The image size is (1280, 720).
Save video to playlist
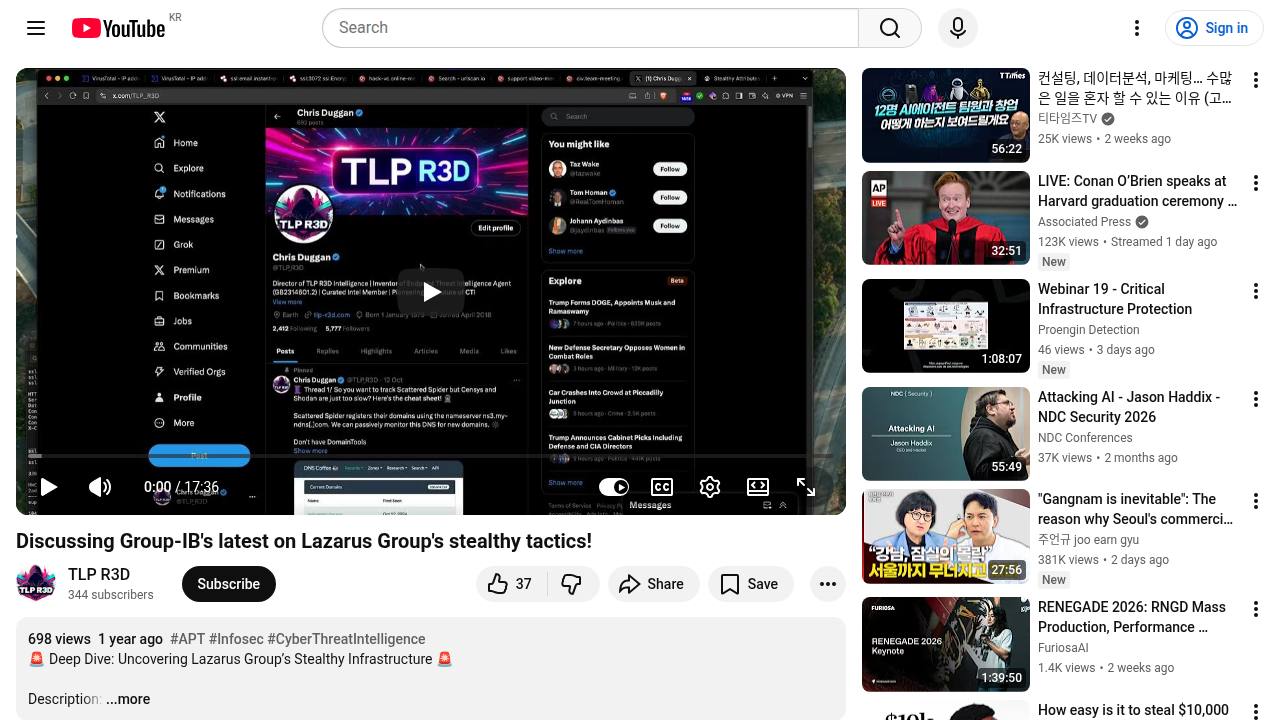click(750, 584)
